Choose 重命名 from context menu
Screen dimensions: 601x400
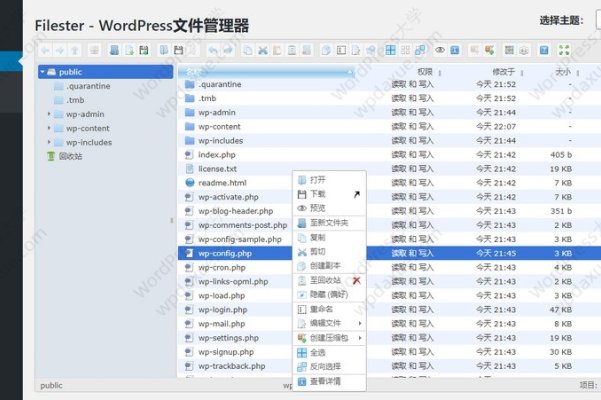pyautogui.click(x=329, y=309)
